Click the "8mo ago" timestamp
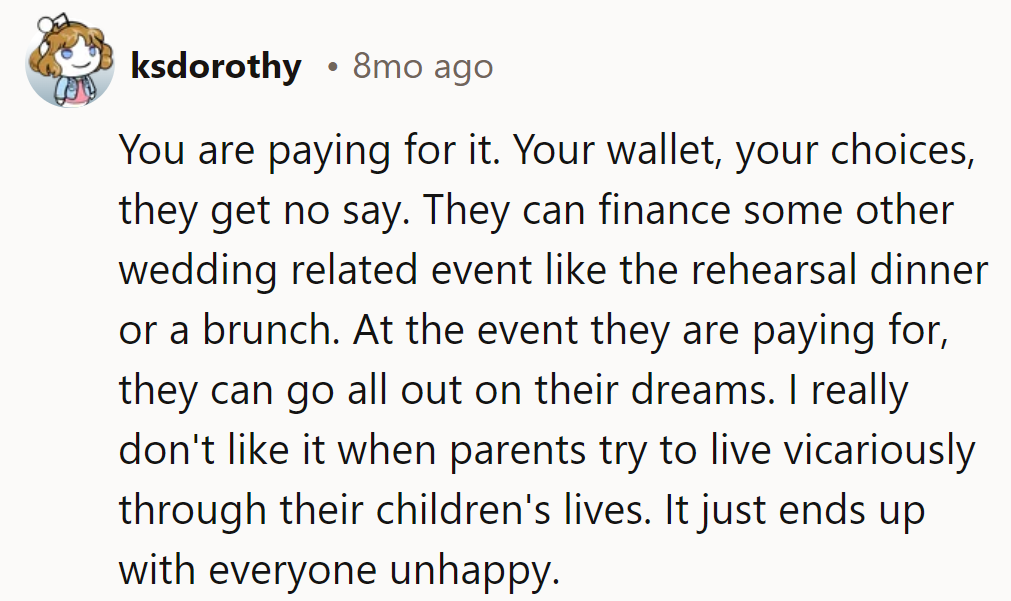Screen dimensions: 1011x601 423,67
